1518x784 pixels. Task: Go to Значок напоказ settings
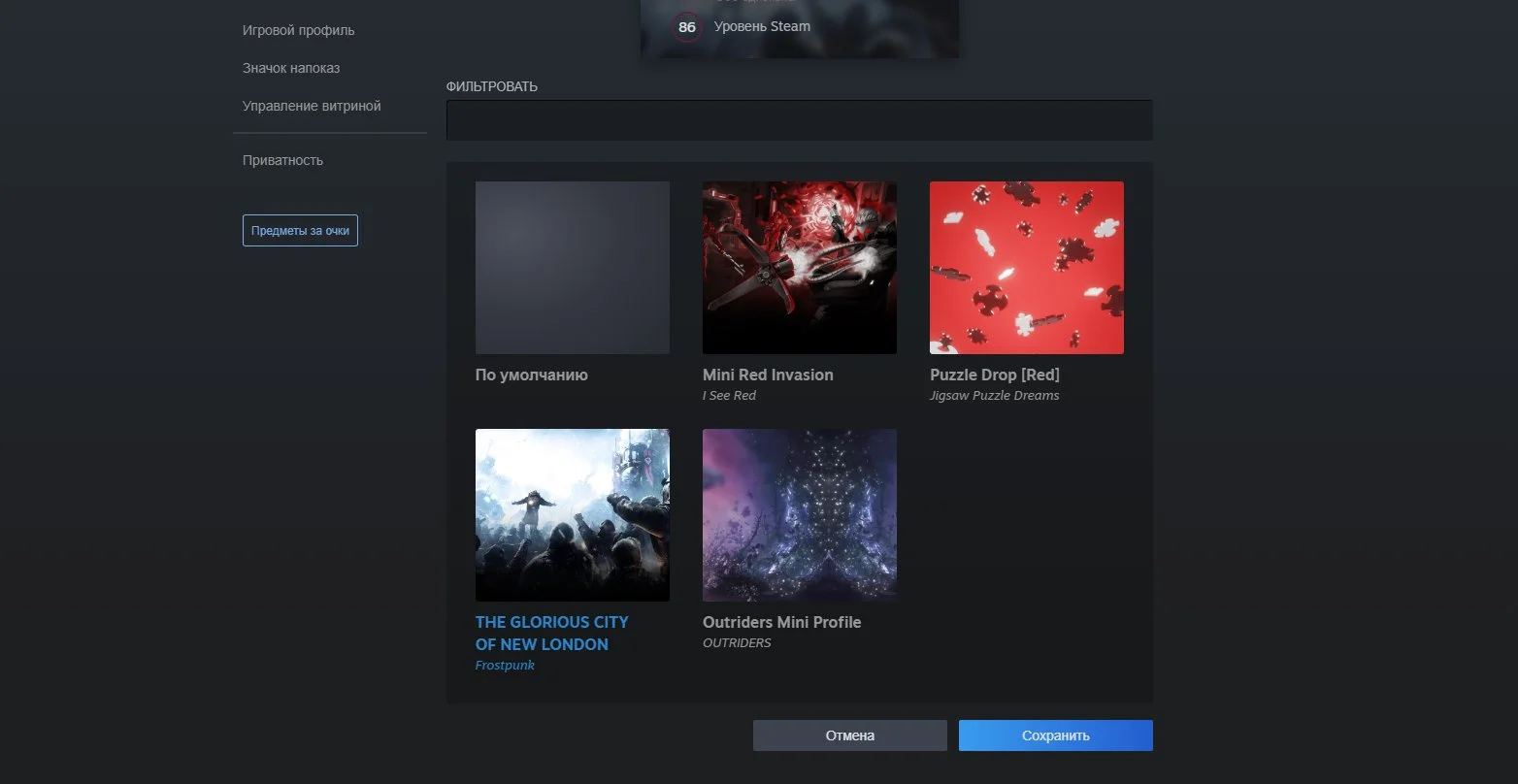(x=290, y=68)
